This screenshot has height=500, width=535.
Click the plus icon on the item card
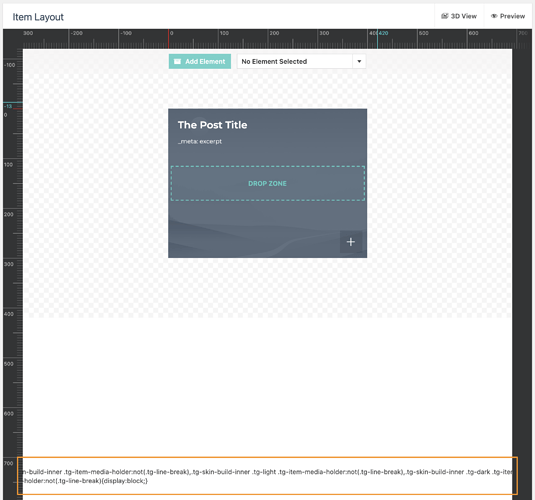coord(351,242)
